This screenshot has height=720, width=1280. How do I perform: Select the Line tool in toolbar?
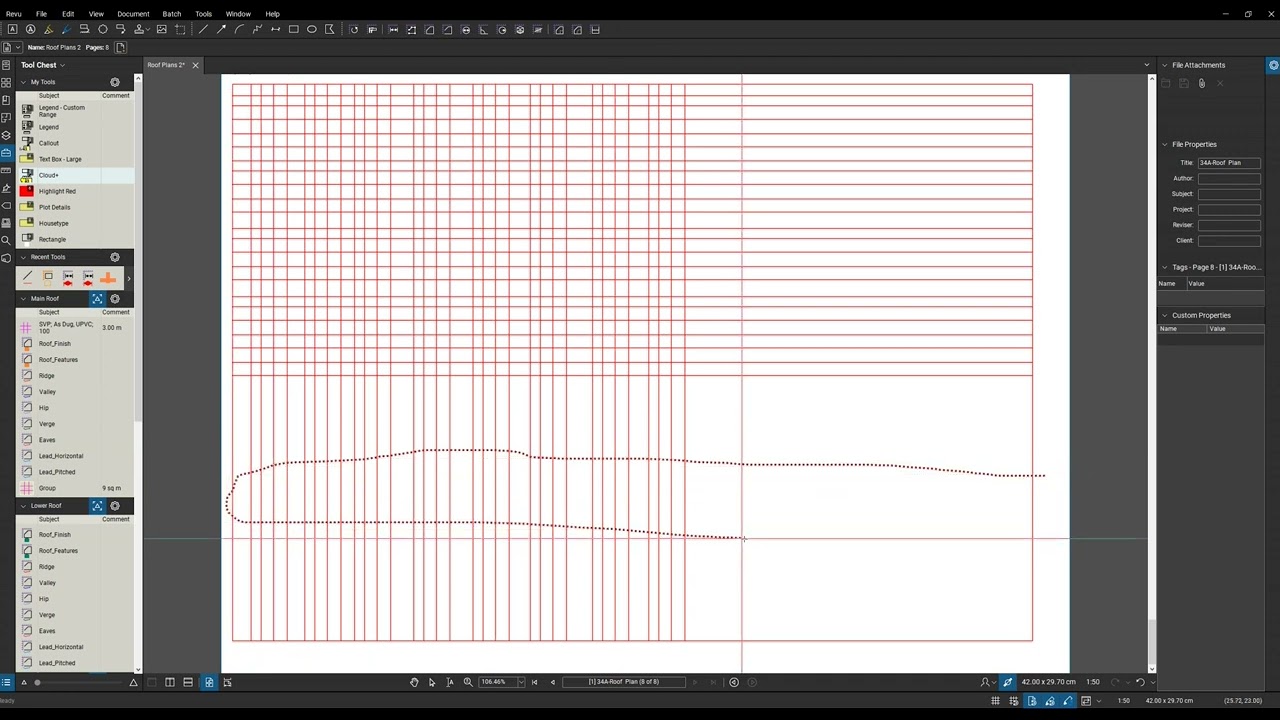(203, 30)
